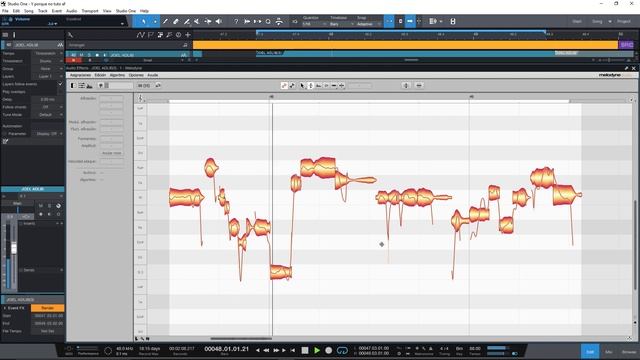Open the marker track flag icon
This screenshot has width=640, height=360.
151,35
